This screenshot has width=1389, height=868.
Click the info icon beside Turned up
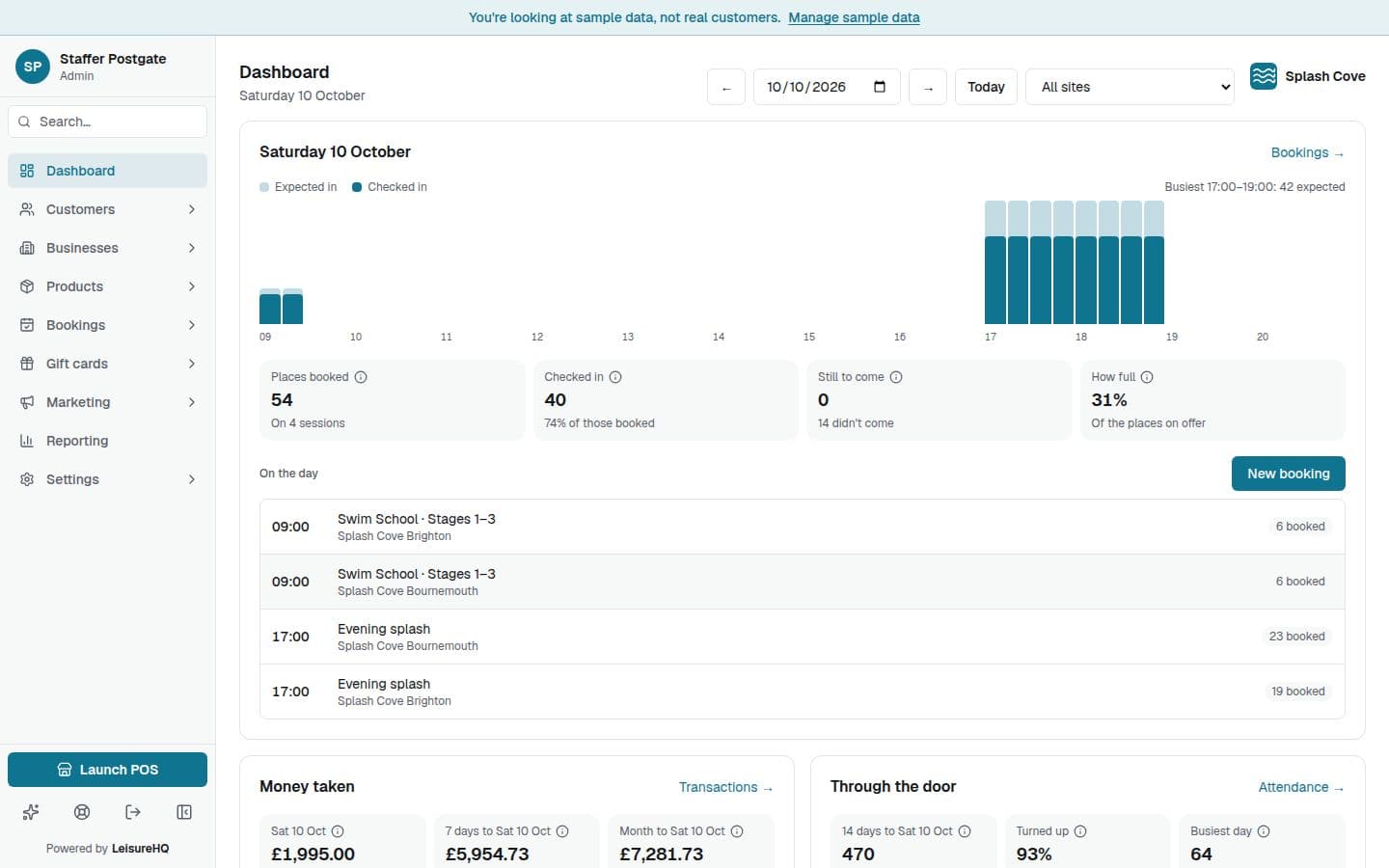click(1080, 831)
